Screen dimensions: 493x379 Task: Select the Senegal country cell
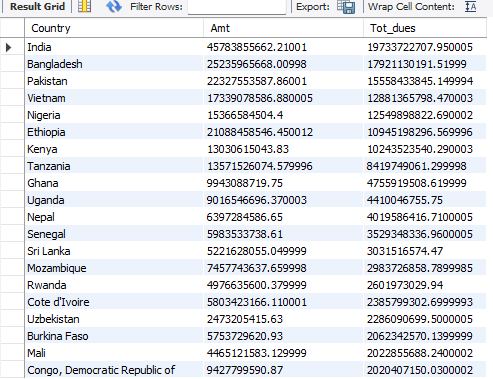point(114,234)
